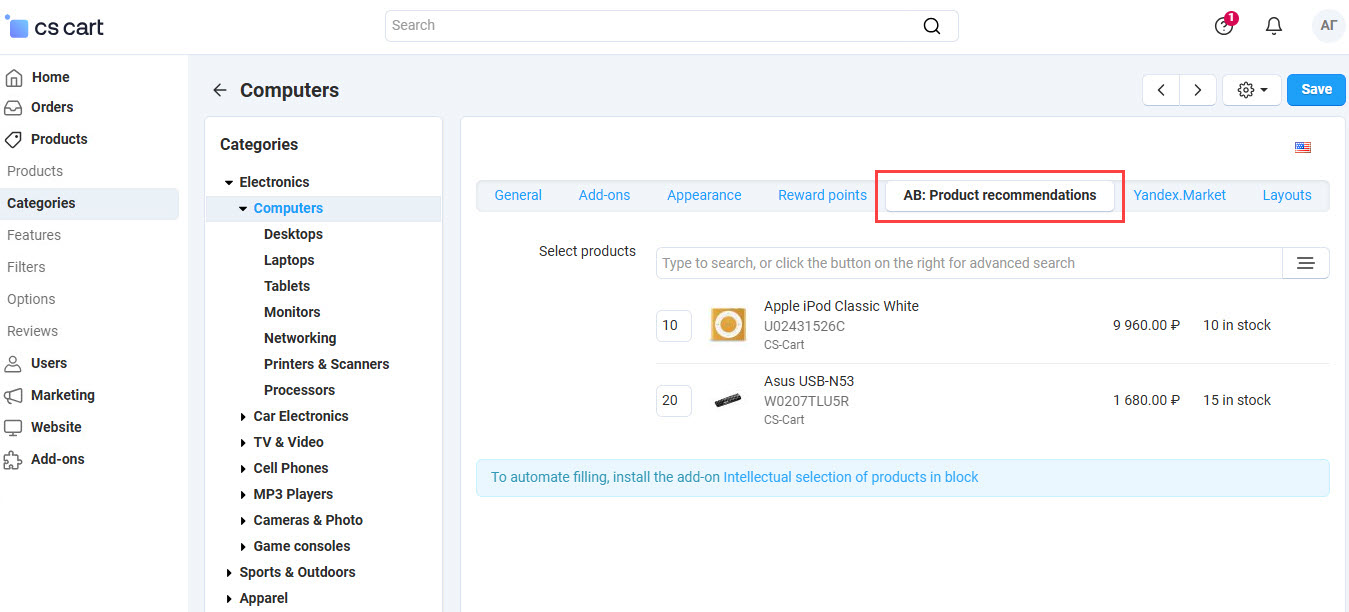Click the Asus USB-N53 thumbnail
Viewport: 1349px width, 612px height.
point(728,400)
